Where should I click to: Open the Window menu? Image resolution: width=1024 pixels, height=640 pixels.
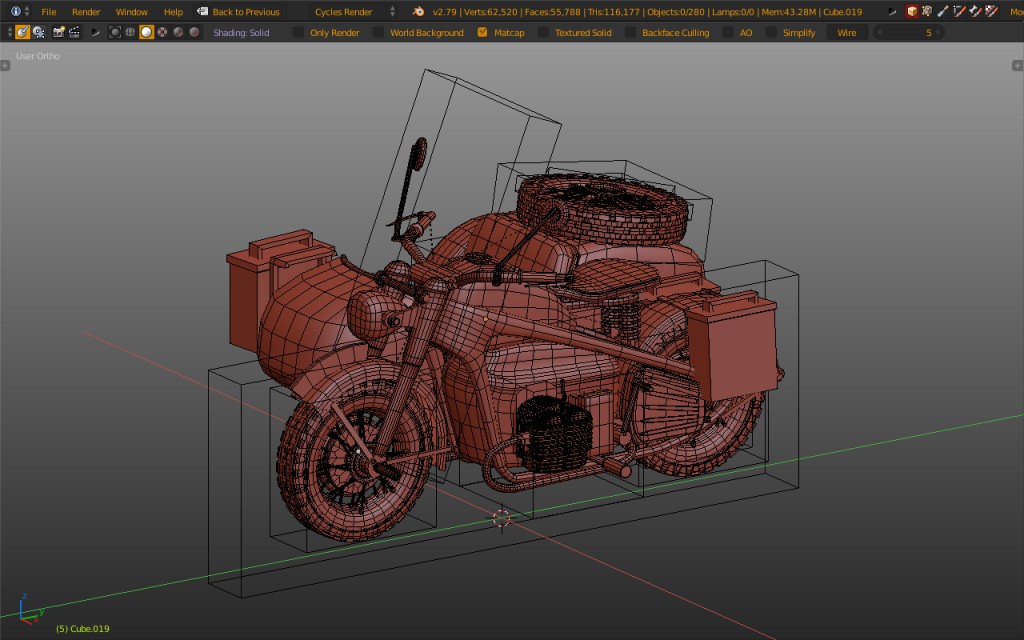(132, 11)
